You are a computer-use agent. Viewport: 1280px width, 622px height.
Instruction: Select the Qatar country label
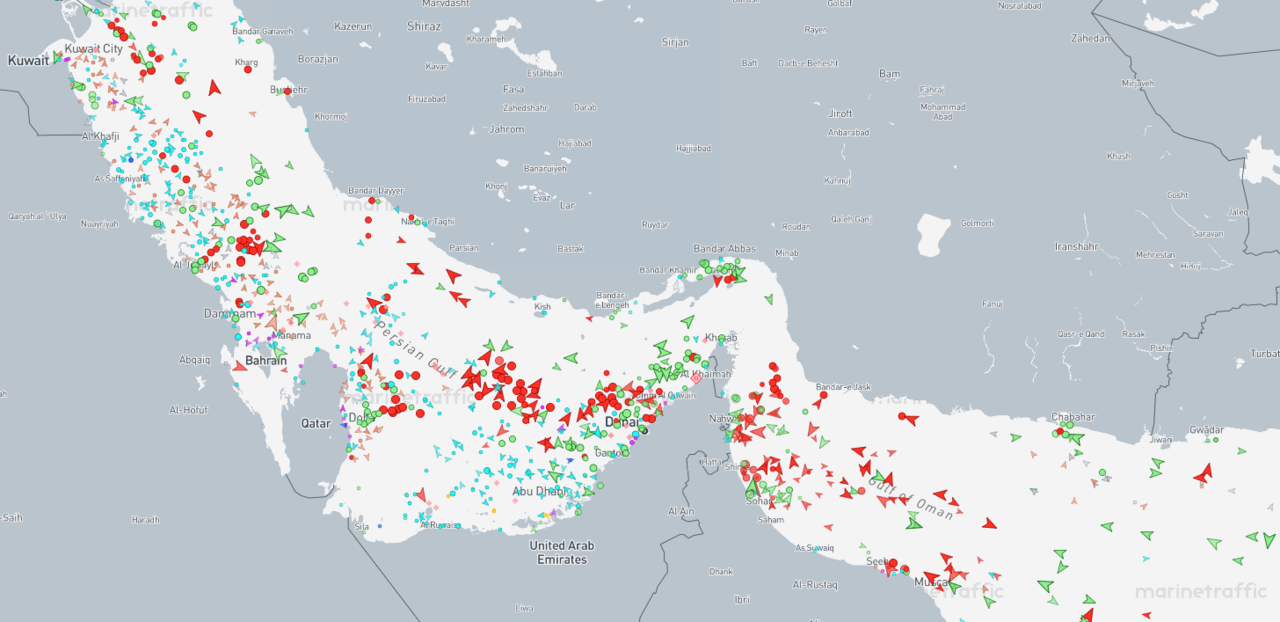(316, 423)
